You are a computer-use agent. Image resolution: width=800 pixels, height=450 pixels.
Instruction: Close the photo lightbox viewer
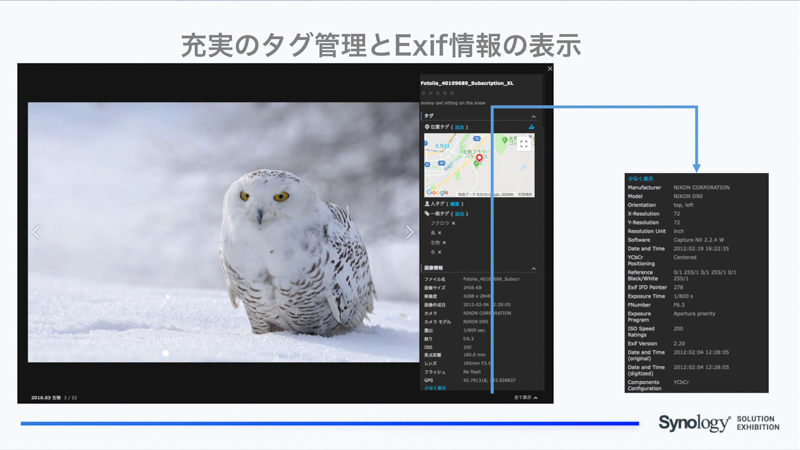549,68
